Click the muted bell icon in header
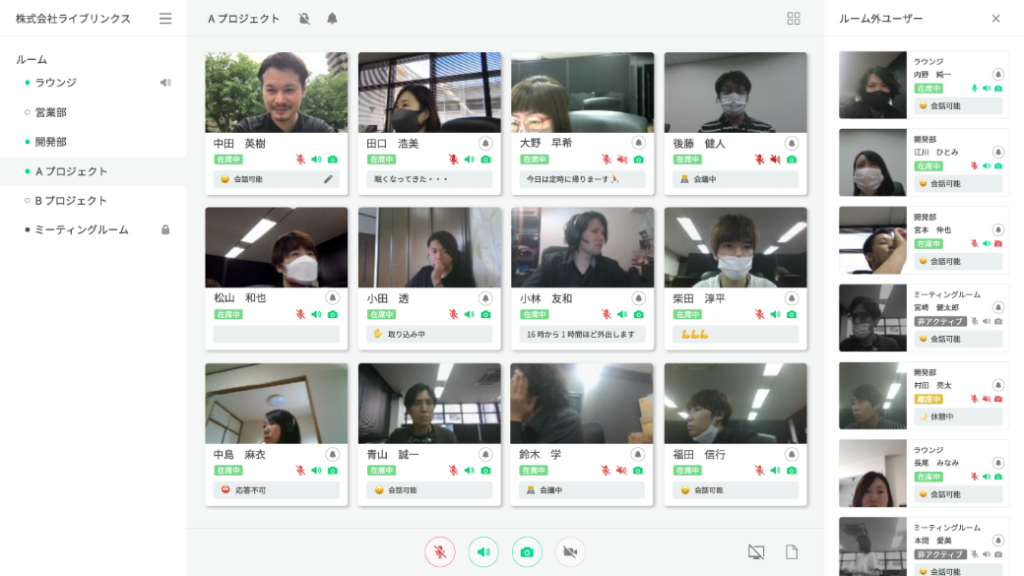Screen dimensions: 1024x576 tap(305, 18)
